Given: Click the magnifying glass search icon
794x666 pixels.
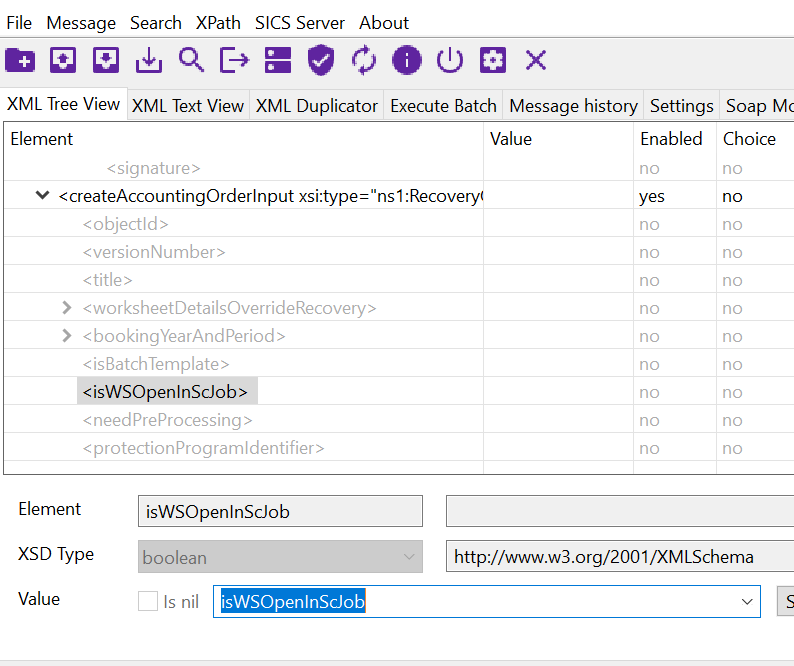Looking at the screenshot, I should tap(191, 60).
